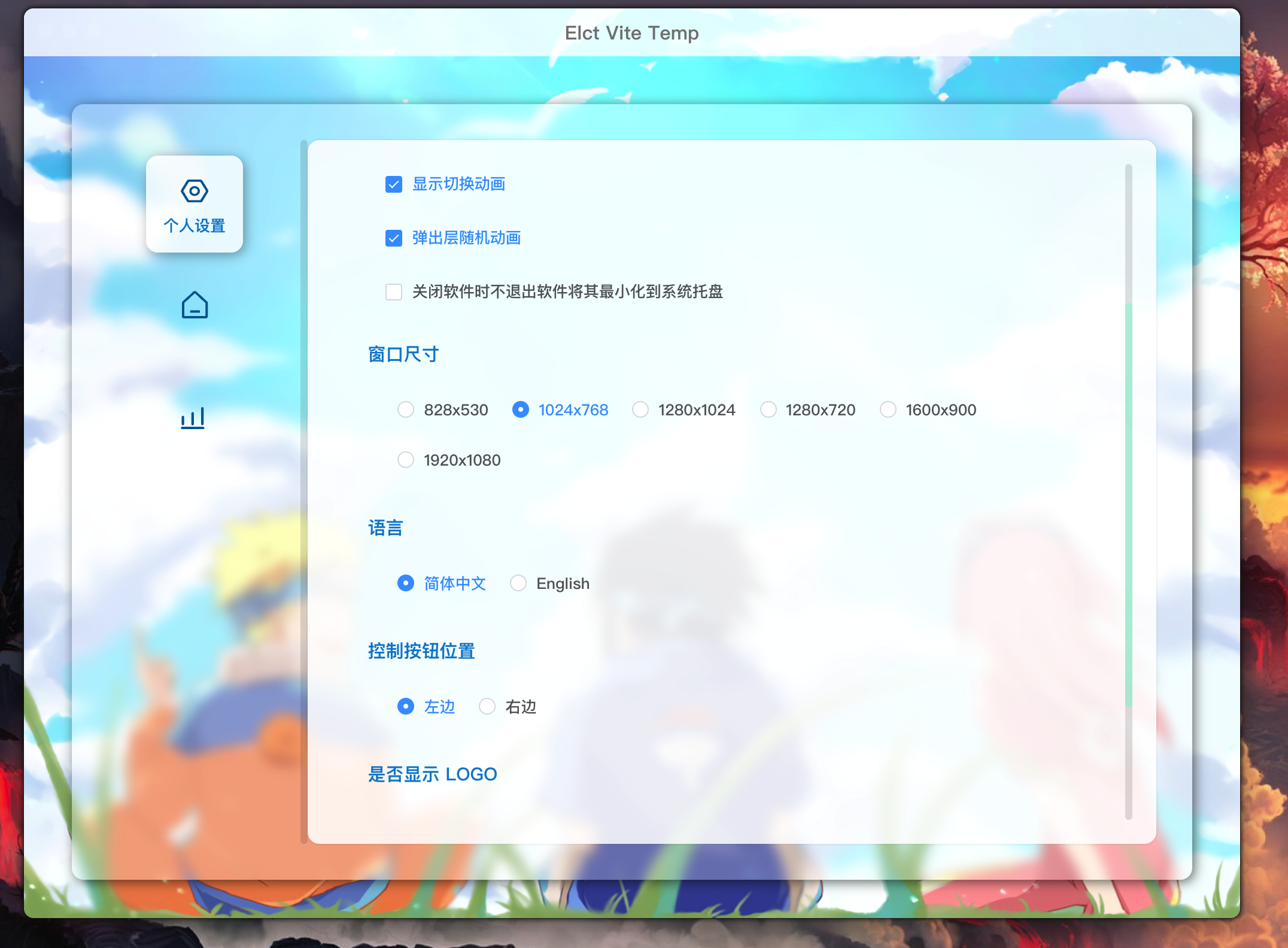Select 左边 for control button position
Viewport: 1288px width, 948px height.
point(406,707)
